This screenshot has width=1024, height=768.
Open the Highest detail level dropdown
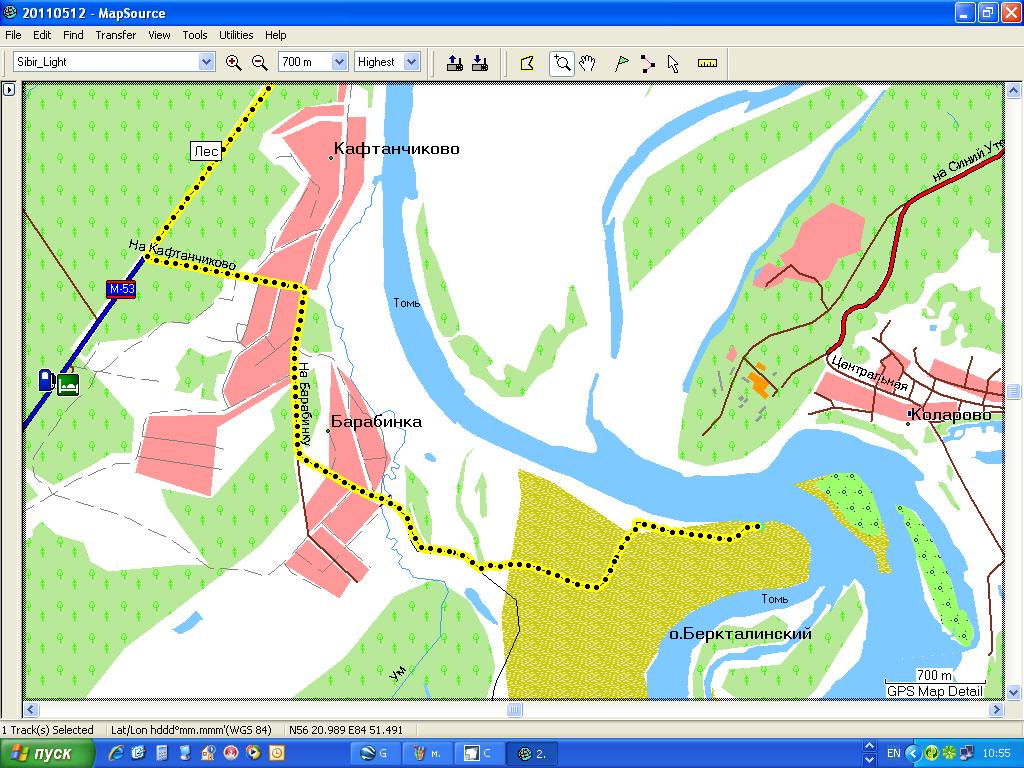pyautogui.click(x=411, y=62)
